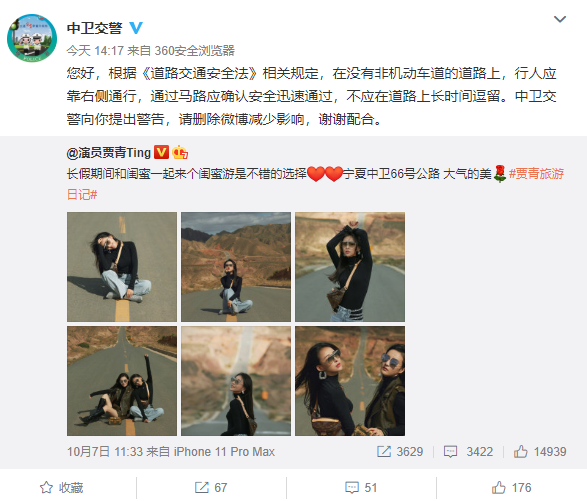Like the original post 14939

pos(540,452)
